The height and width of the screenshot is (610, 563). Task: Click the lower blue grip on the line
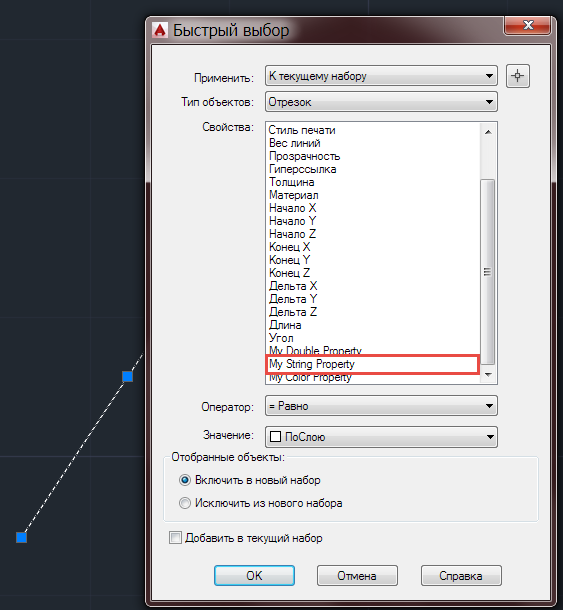[x=21, y=538]
